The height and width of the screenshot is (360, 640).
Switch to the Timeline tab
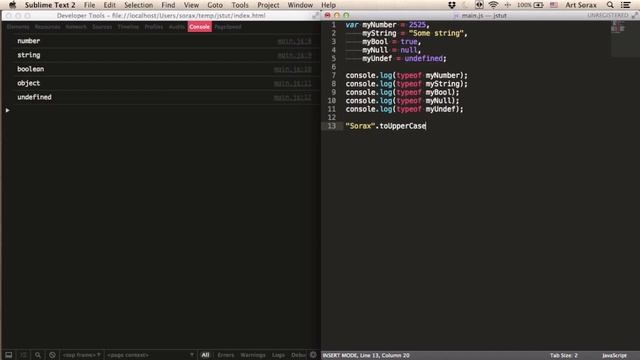(x=128, y=27)
